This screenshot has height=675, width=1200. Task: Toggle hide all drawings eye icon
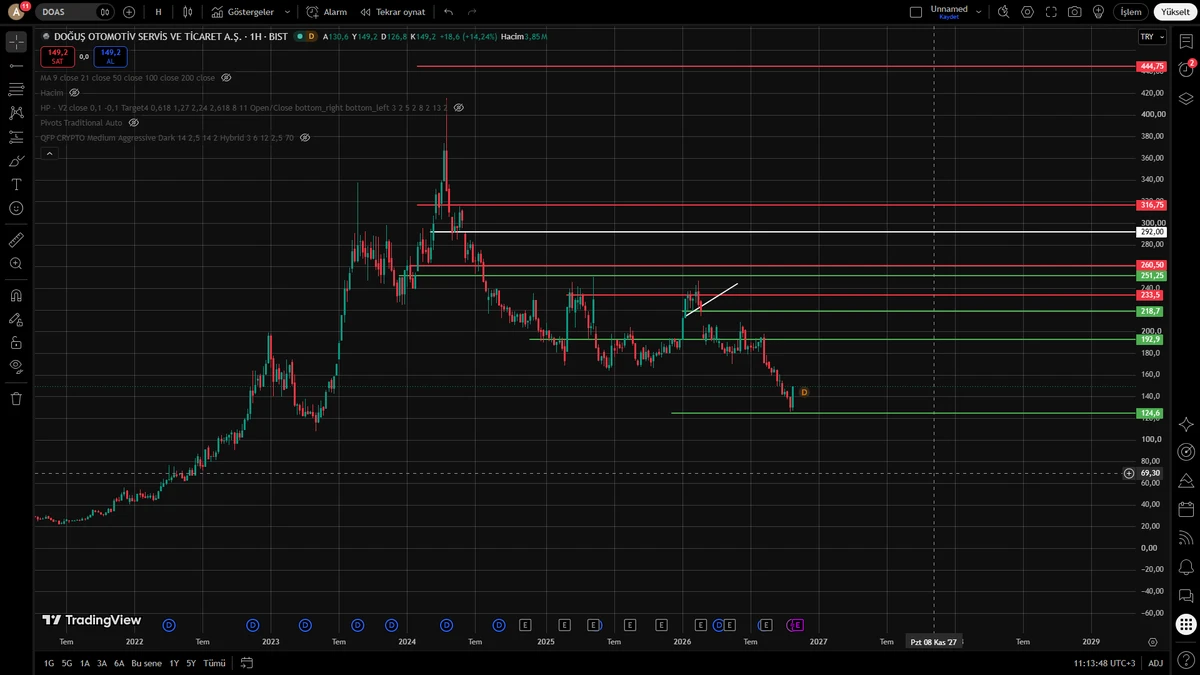(16, 366)
